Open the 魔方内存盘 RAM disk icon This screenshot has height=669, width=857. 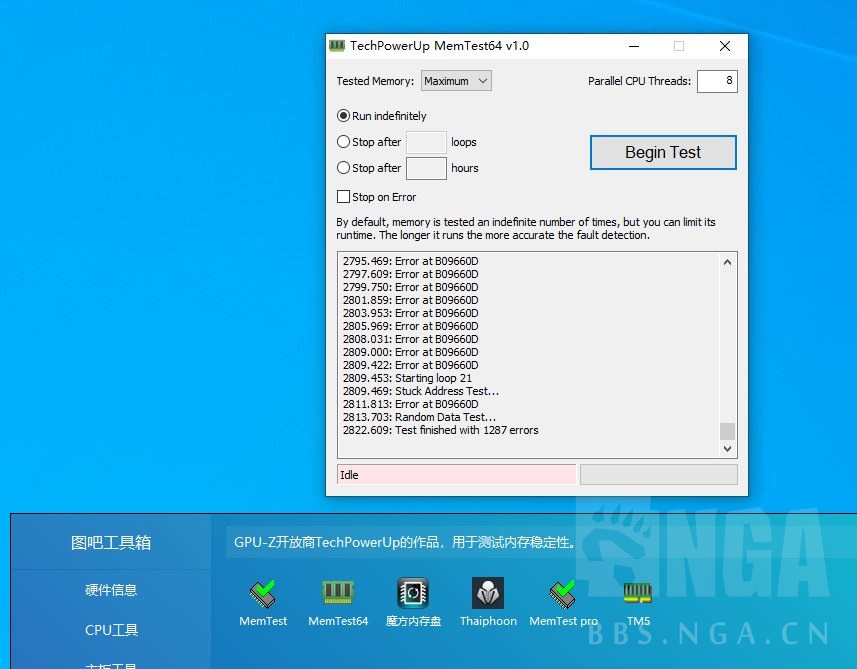413,593
